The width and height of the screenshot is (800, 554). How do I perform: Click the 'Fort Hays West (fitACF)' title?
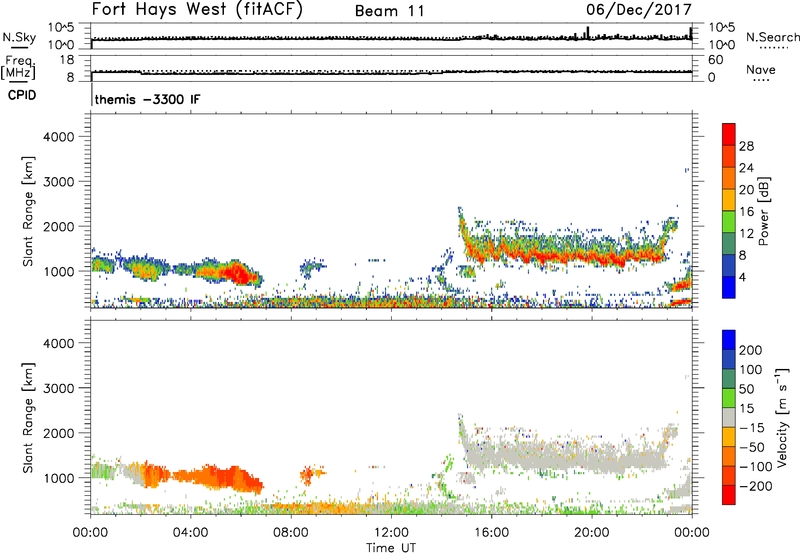click(197, 10)
